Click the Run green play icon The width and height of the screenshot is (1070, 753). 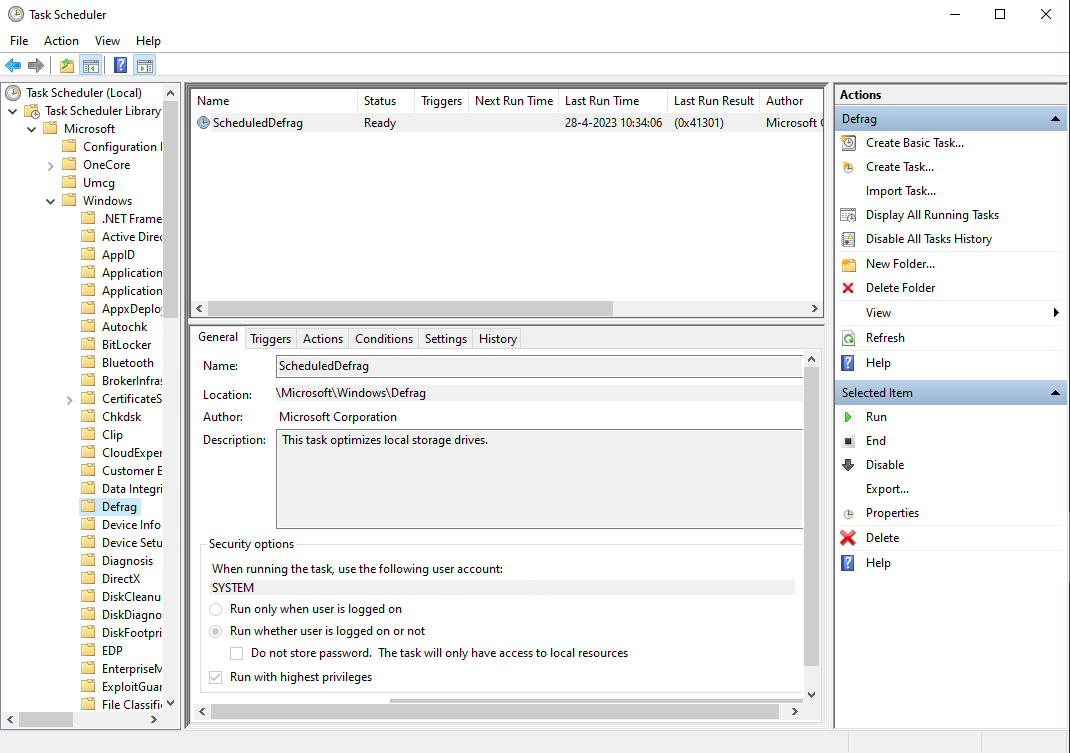848,417
